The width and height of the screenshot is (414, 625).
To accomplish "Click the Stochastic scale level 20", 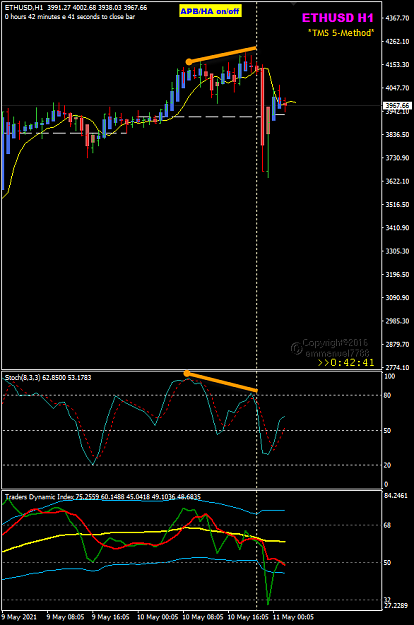I will pyautogui.click(x=387, y=465).
